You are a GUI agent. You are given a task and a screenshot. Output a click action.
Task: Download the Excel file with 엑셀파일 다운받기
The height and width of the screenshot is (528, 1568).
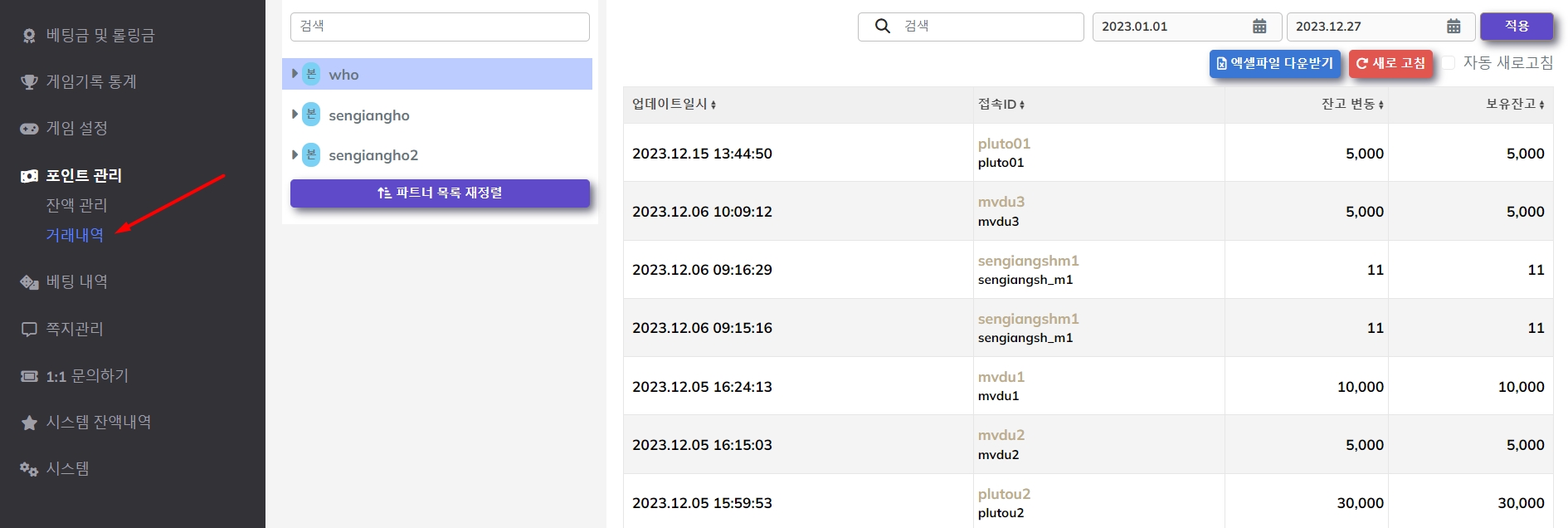[1274, 63]
